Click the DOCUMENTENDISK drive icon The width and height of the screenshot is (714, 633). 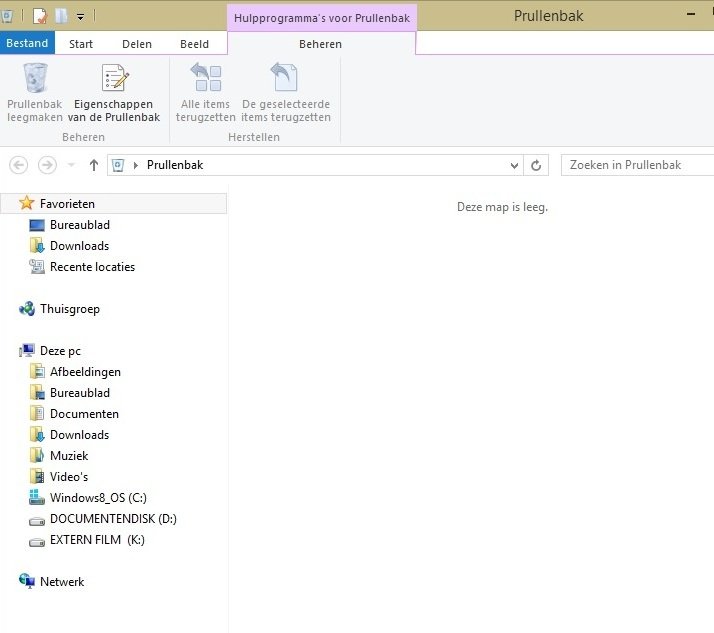pos(37,521)
